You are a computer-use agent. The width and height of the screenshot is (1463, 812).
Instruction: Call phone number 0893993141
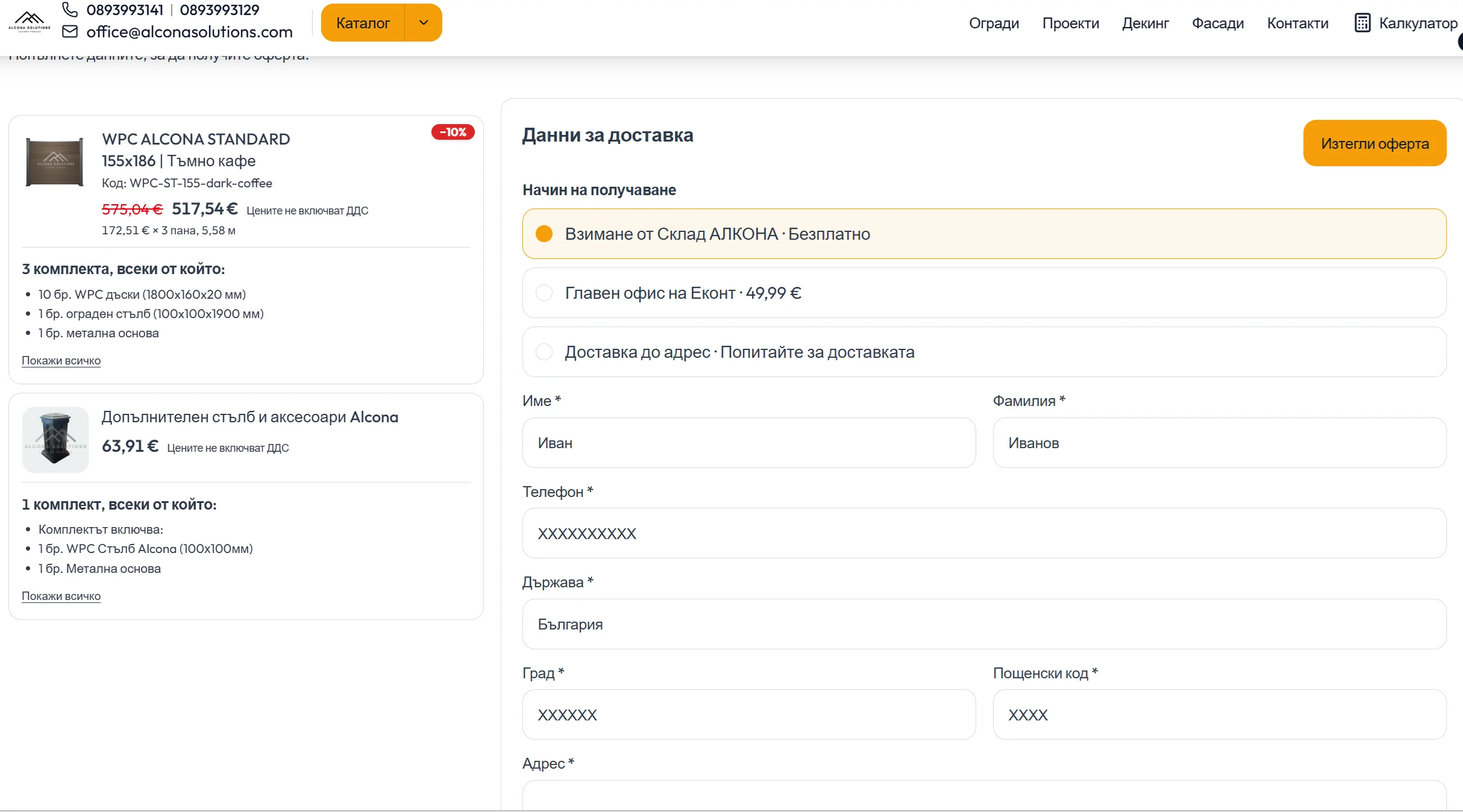pyautogui.click(x=125, y=10)
